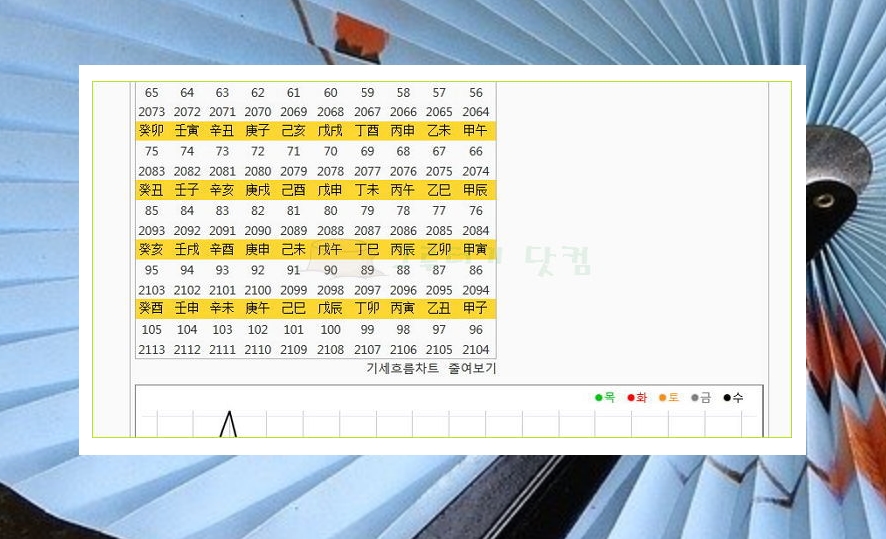Select the 庚午 cell
The height and width of the screenshot is (539, 886).
point(258,308)
